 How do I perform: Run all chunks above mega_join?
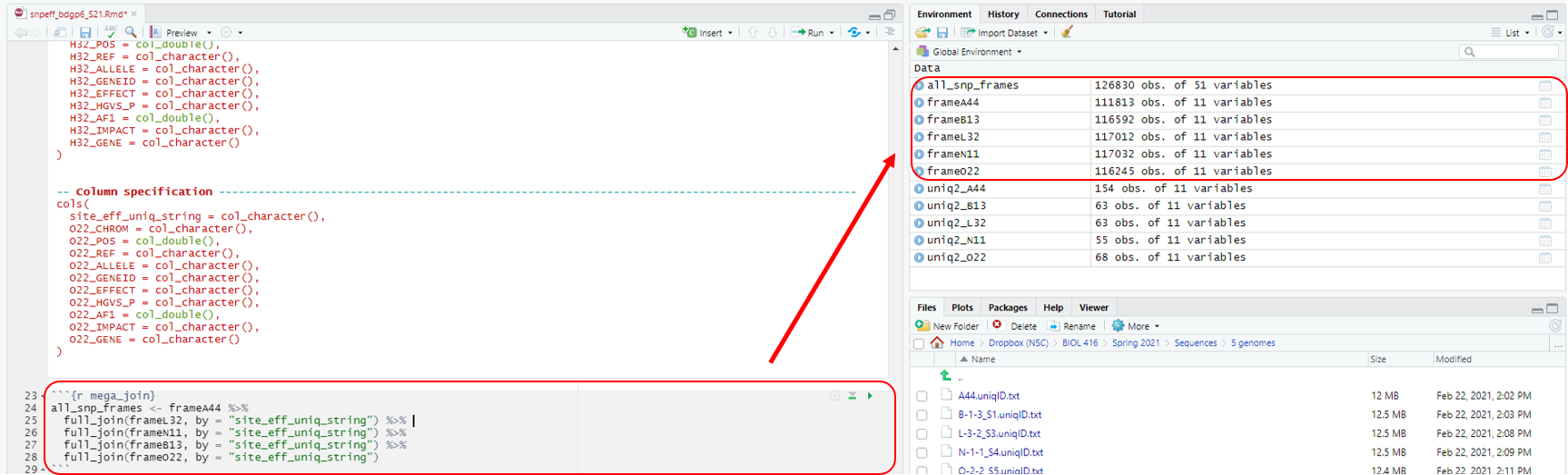click(853, 396)
